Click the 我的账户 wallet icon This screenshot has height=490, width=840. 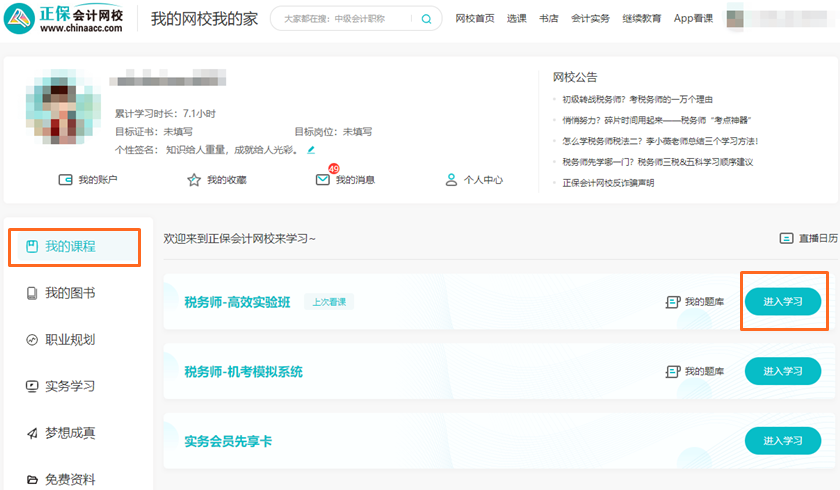point(65,180)
